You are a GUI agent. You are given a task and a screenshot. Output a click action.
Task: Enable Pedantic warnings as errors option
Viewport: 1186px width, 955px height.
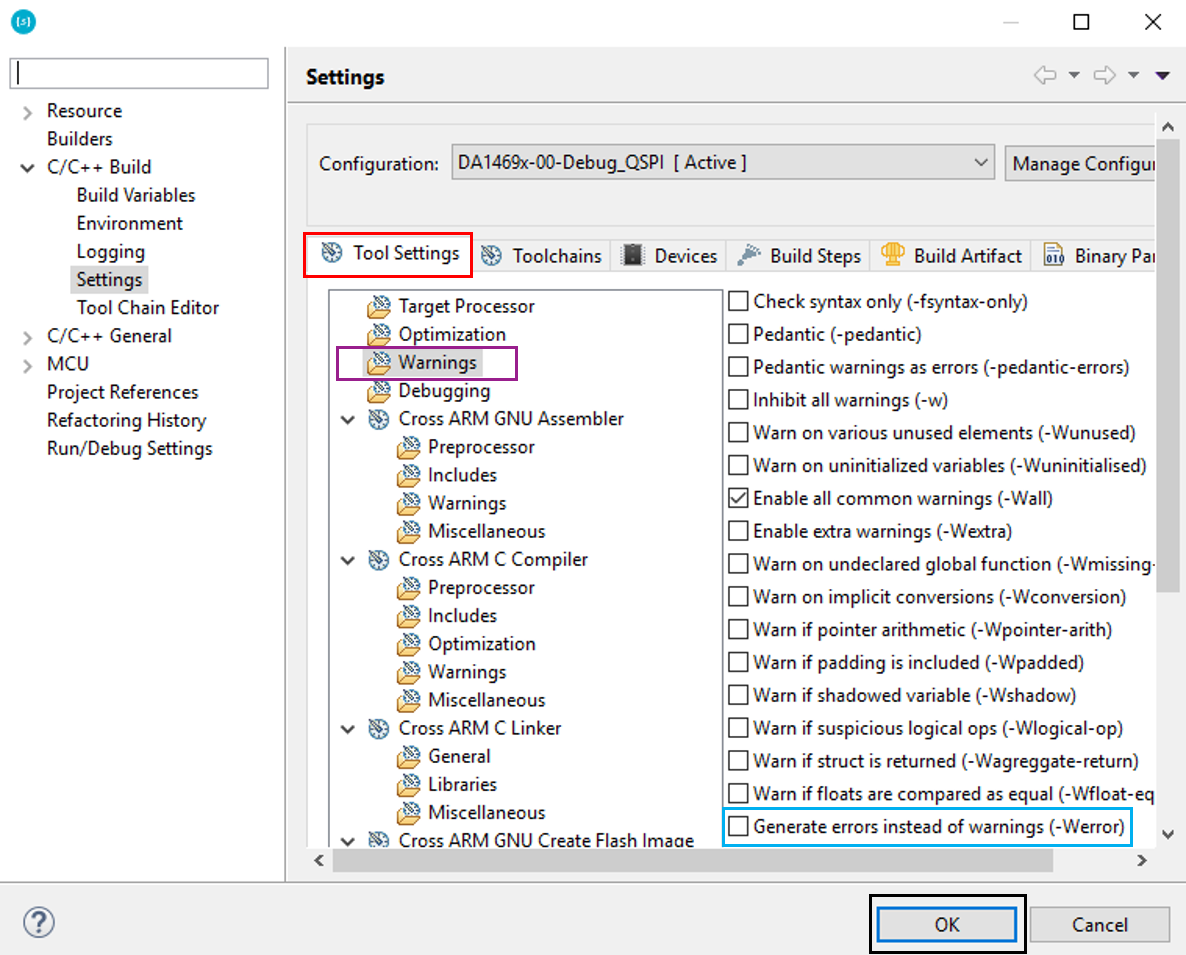[x=738, y=367]
